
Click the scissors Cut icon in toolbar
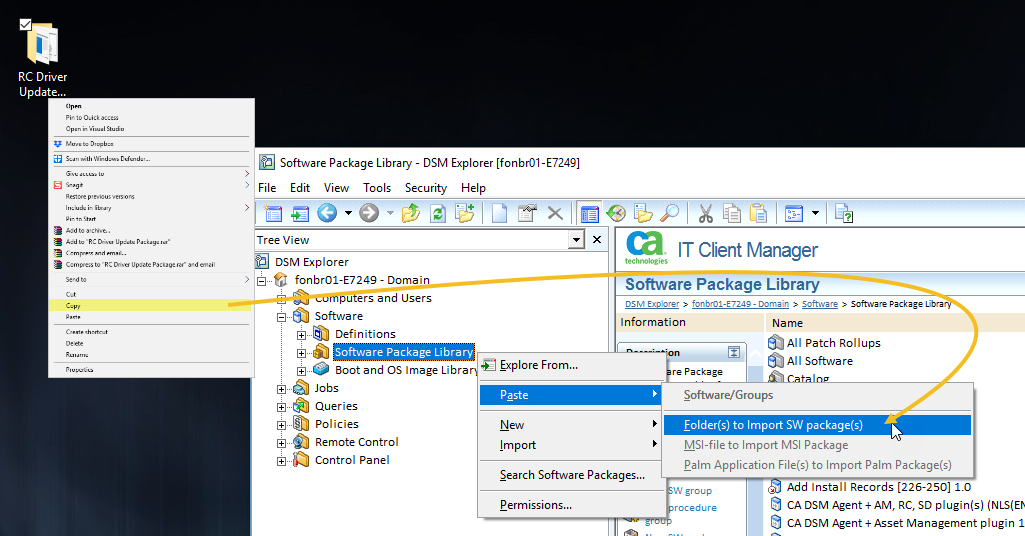pos(705,213)
